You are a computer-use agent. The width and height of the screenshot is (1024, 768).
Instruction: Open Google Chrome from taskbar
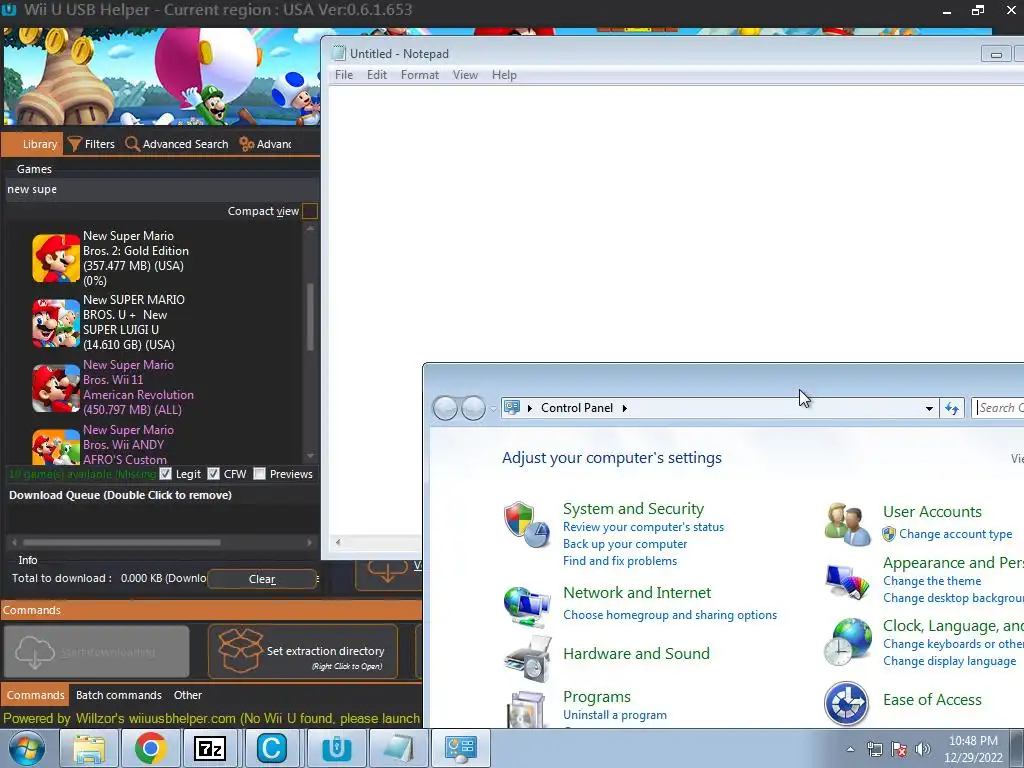[x=150, y=748]
